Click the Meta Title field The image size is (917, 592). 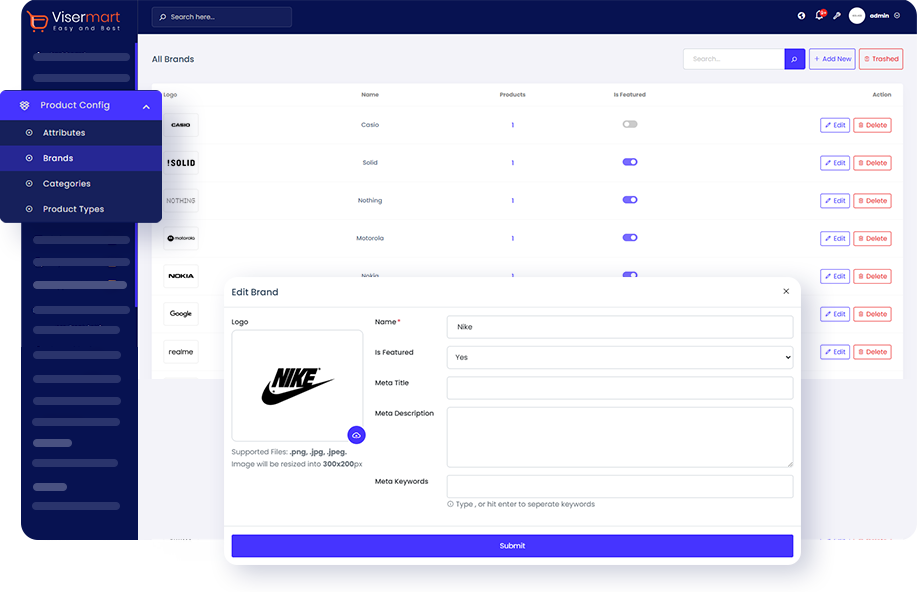click(x=620, y=388)
